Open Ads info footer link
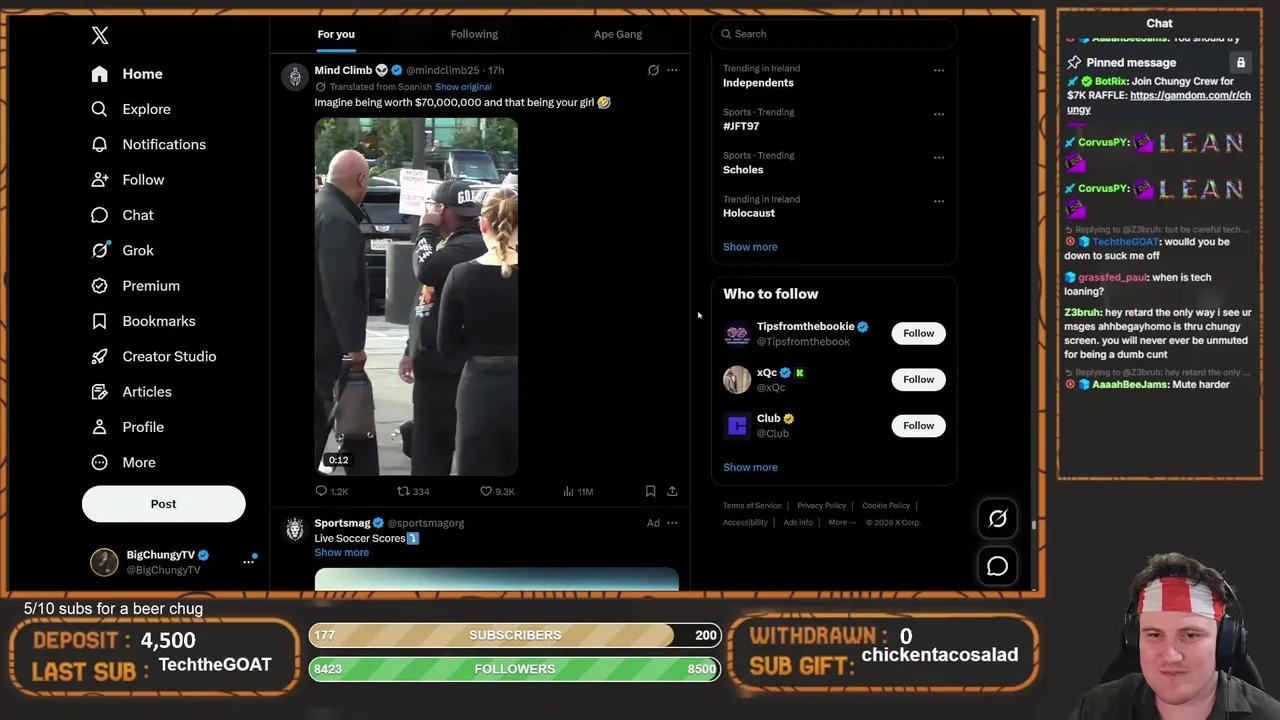Viewport: 1280px width, 720px height. click(x=798, y=522)
